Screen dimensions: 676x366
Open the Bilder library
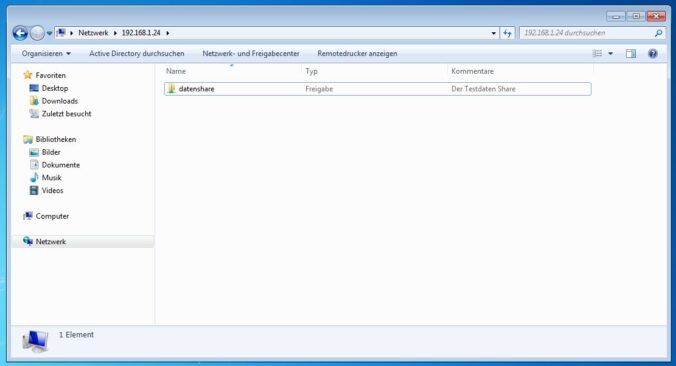[51, 152]
